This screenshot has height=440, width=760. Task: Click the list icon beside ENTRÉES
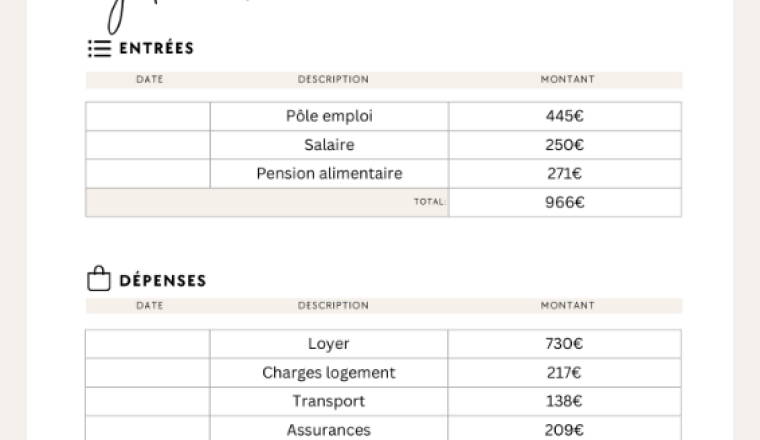pyautogui.click(x=100, y=49)
